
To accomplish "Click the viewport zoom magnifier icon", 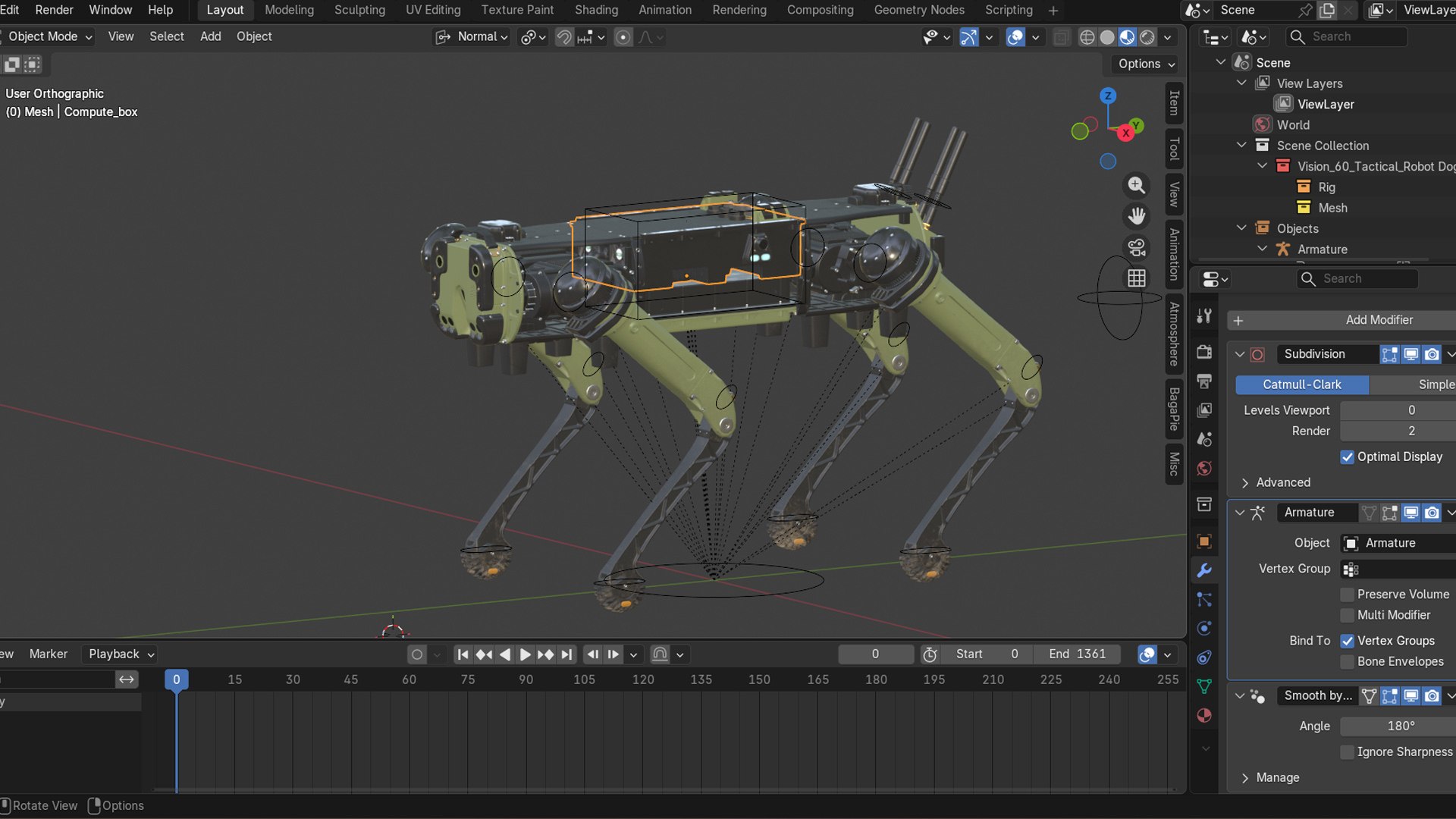I will 1136,185.
